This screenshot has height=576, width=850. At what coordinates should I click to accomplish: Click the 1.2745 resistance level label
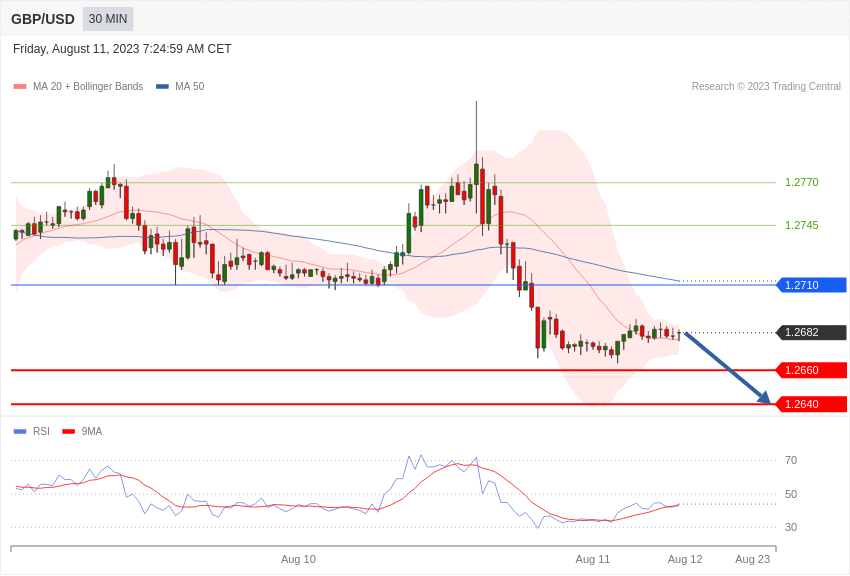802,225
